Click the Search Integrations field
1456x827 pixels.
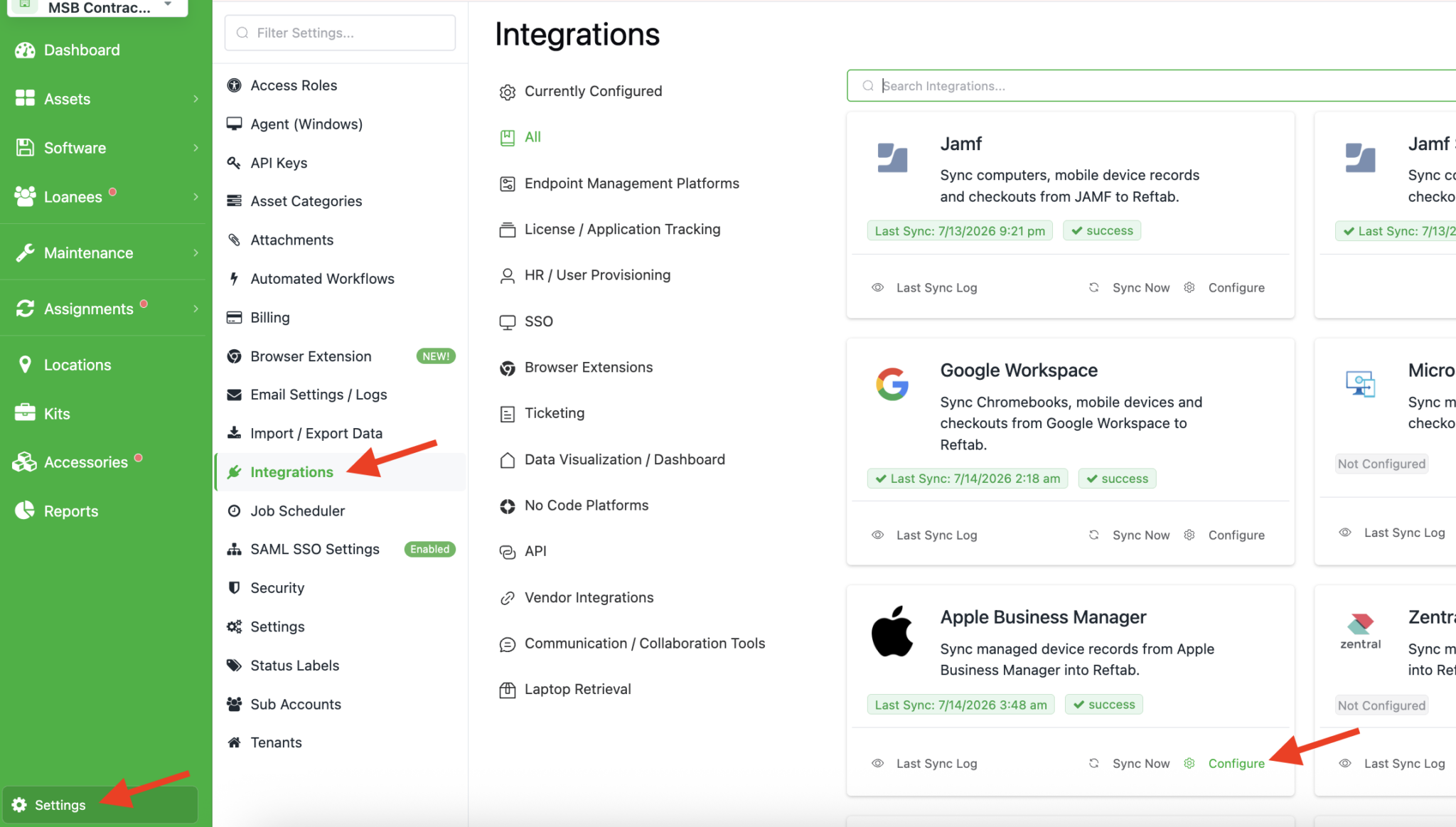(1152, 85)
